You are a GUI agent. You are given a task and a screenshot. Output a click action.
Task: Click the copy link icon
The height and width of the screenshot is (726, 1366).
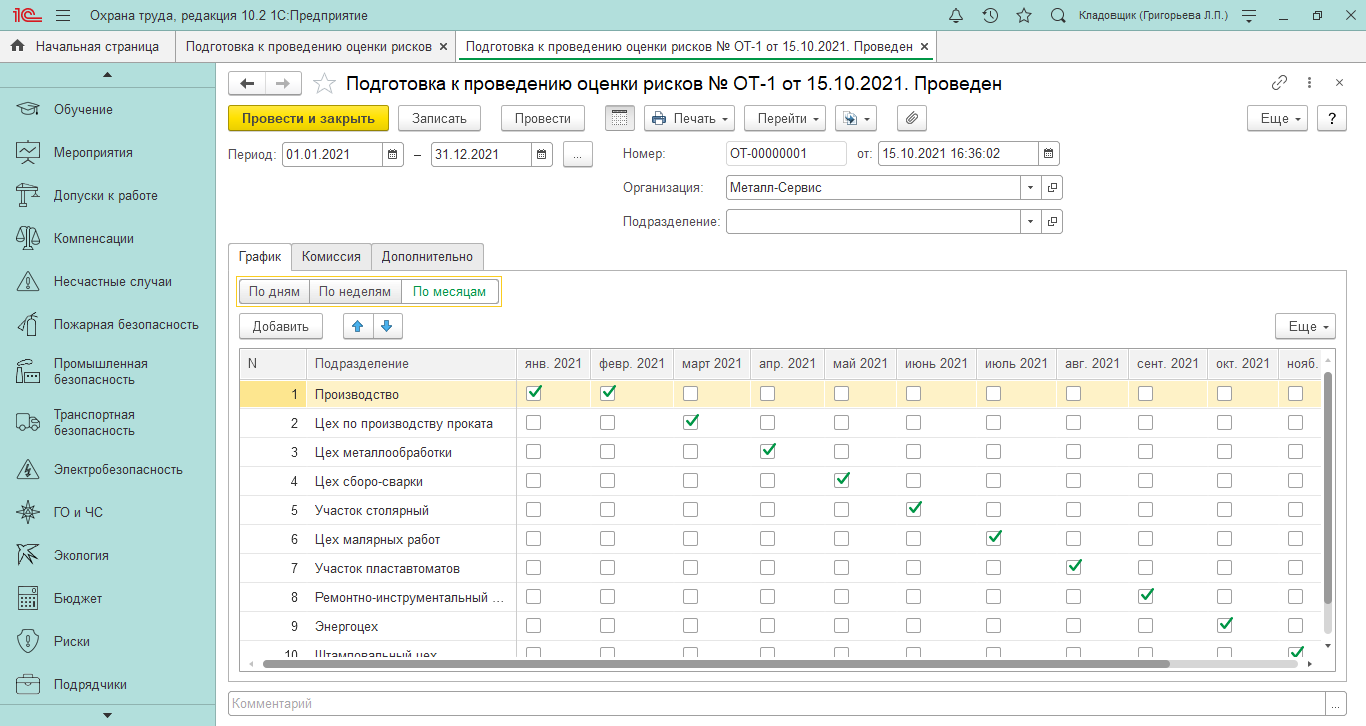coord(1279,83)
